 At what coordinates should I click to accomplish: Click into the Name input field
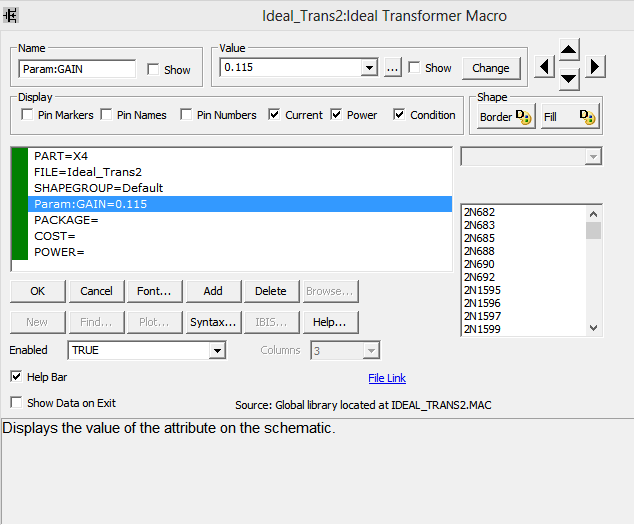pos(77,69)
